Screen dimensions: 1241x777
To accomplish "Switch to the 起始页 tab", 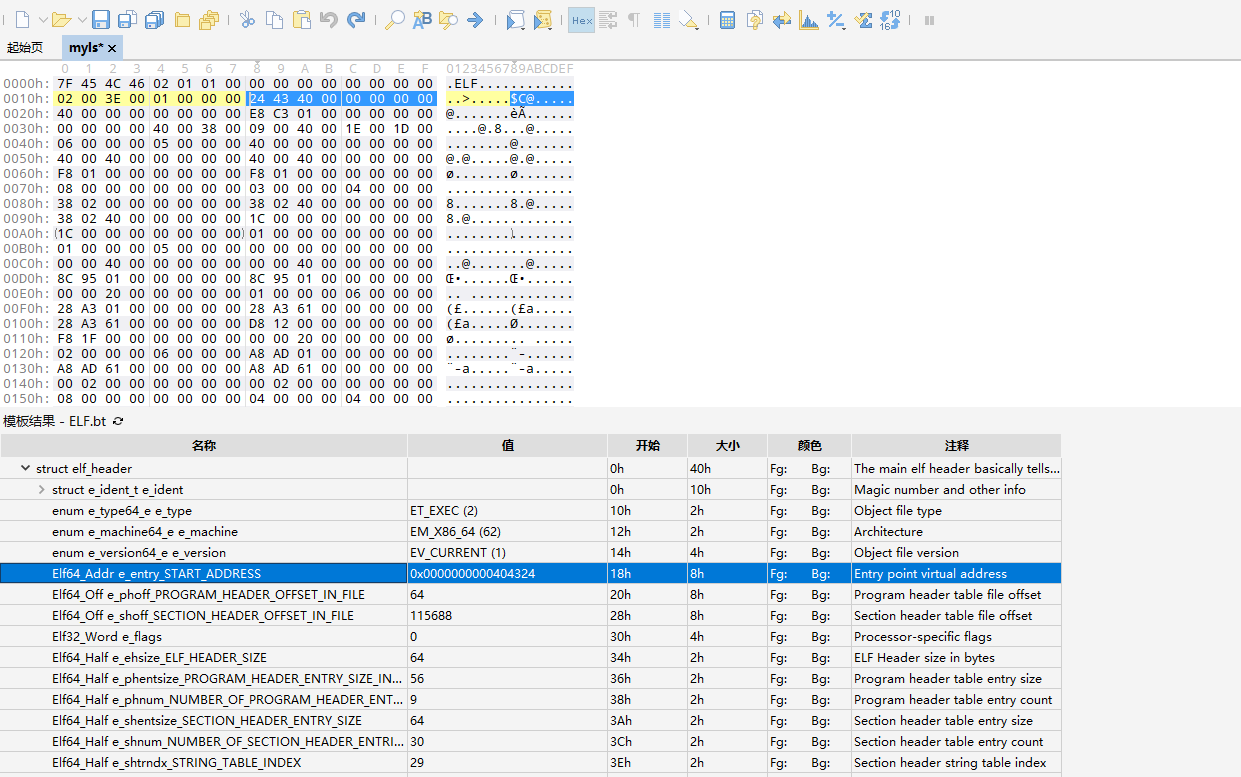I will 25,48.
